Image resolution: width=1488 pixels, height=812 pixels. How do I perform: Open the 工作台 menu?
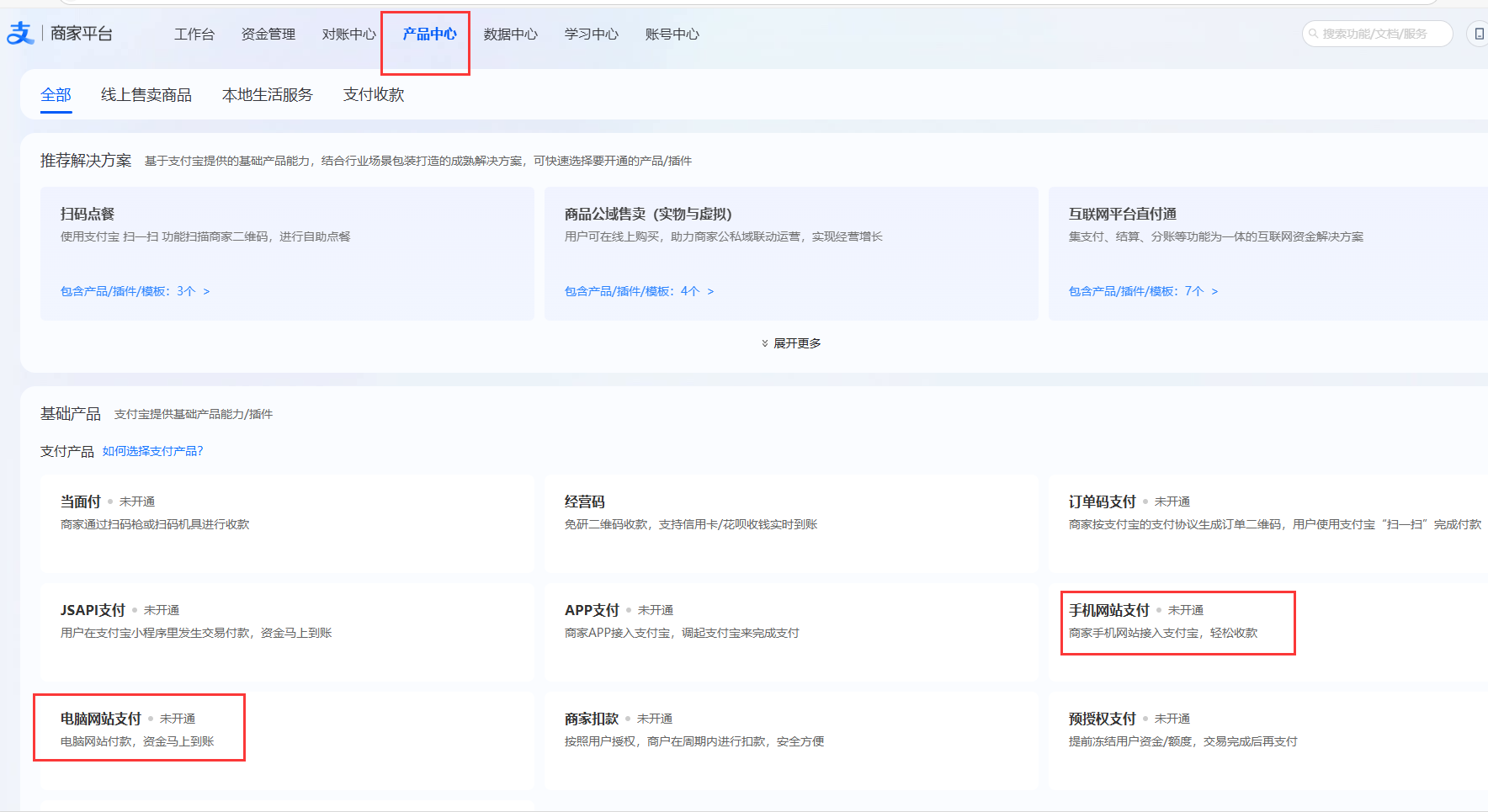pyautogui.click(x=194, y=34)
